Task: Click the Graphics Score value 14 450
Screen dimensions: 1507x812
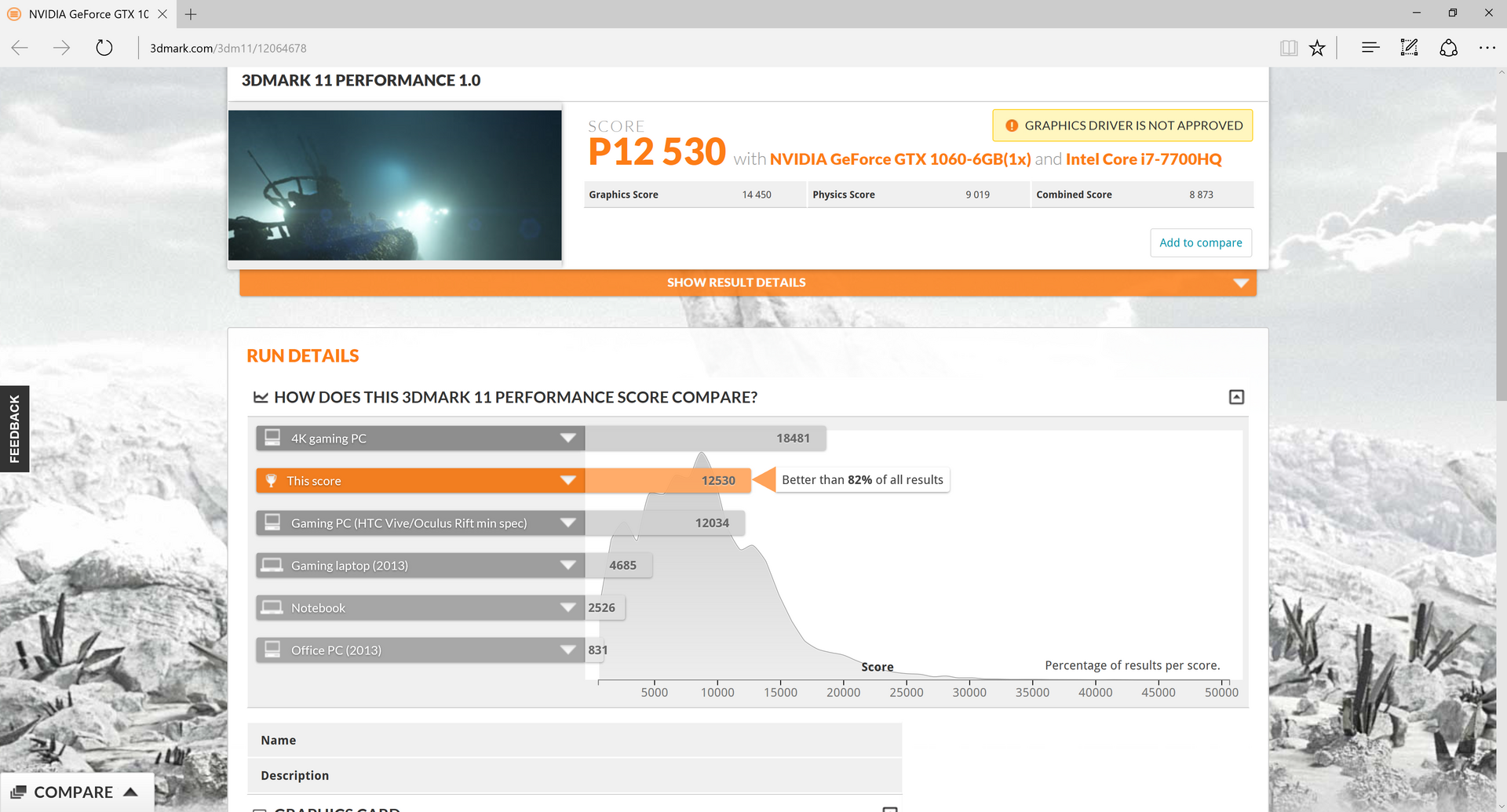Action: [757, 195]
